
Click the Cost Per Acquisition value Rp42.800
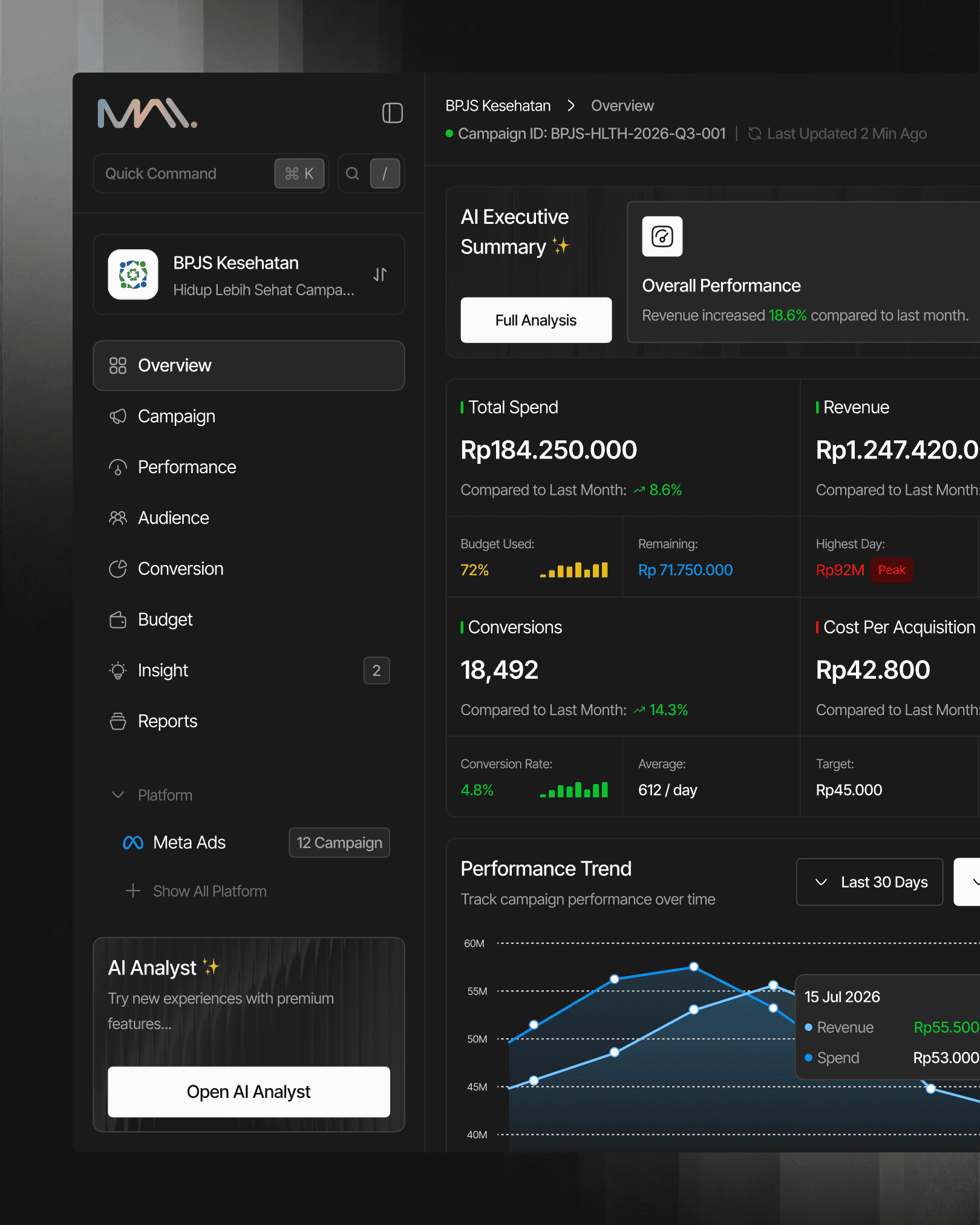873,670
